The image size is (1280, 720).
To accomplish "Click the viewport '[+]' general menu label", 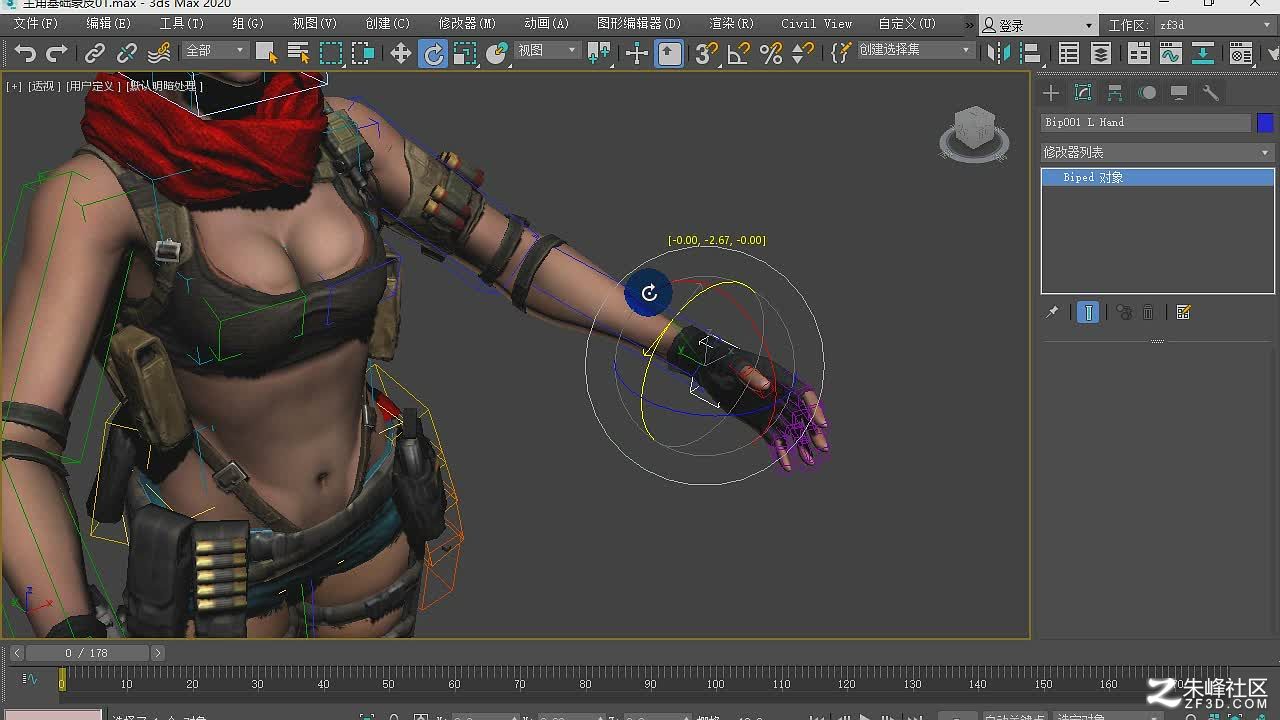I will click(14, 86).
